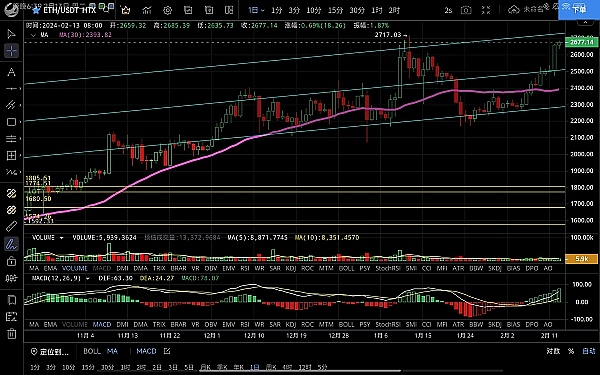Select the crosshair cursor tool in sidebar
Viewport: 600px width, 375px height.
[x=11, y=51]
